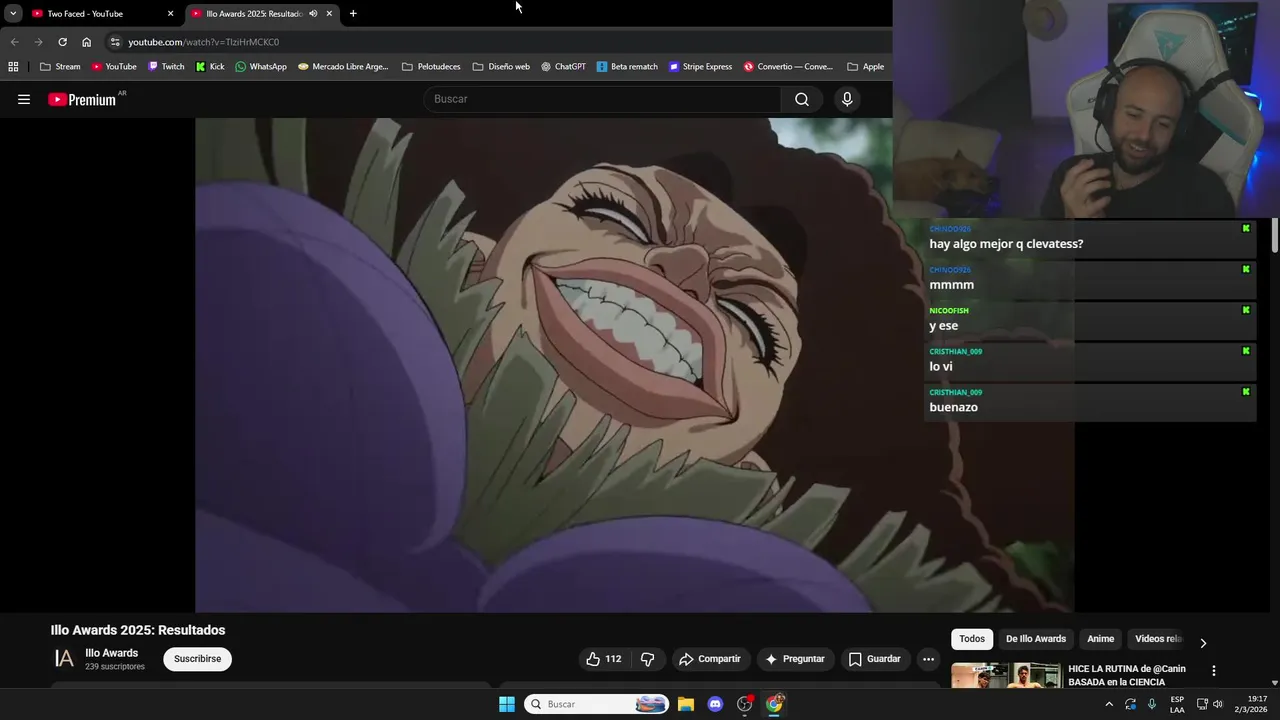1280x720 pixels.
Task: Select the De Illo Awards filter chip
Action: (1036, 639)
